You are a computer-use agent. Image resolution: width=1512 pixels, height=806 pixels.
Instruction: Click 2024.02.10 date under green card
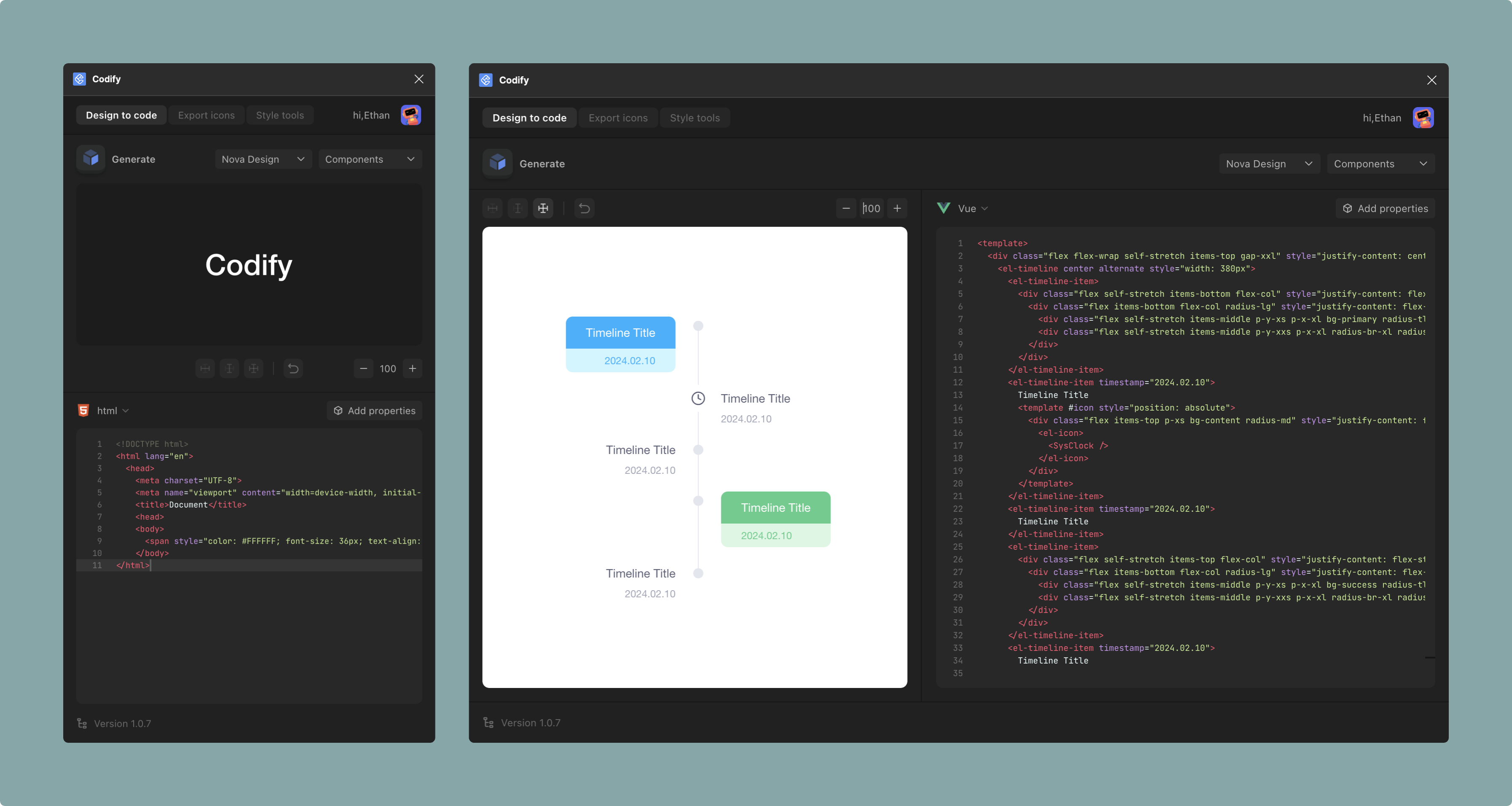766,535
